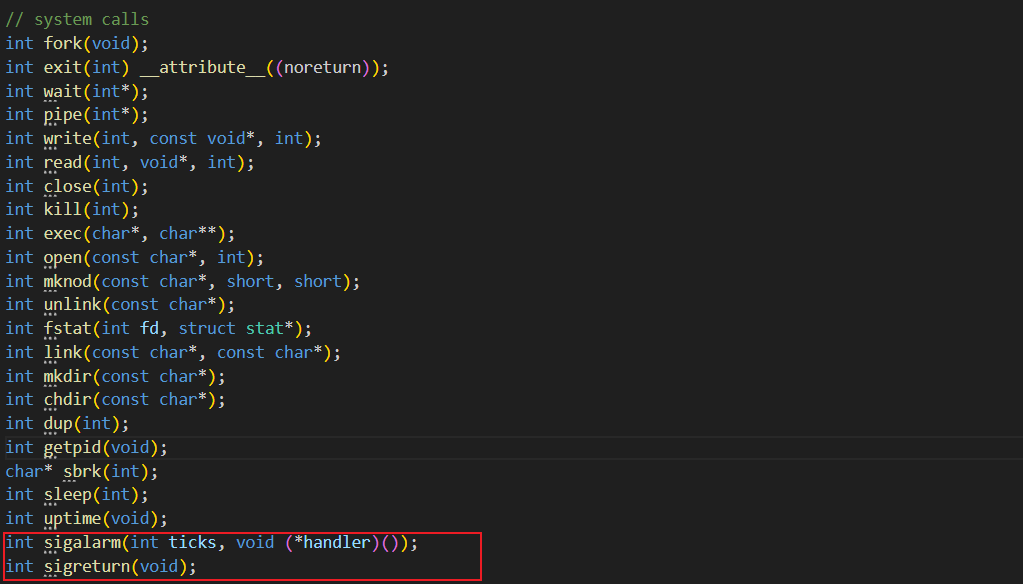Click "const void*" in write declaration
Image resolution: width=1023 pixels, height=584 pixels.
click(x=202, y=138)
